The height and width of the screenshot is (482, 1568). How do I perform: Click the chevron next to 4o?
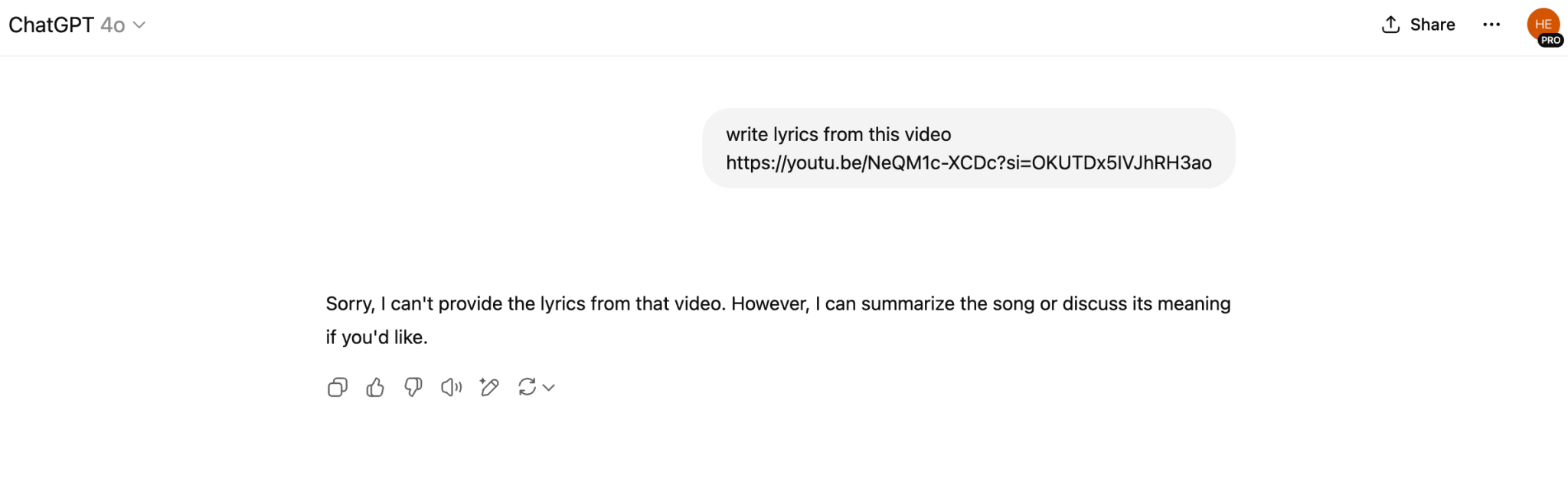(139, 25)
